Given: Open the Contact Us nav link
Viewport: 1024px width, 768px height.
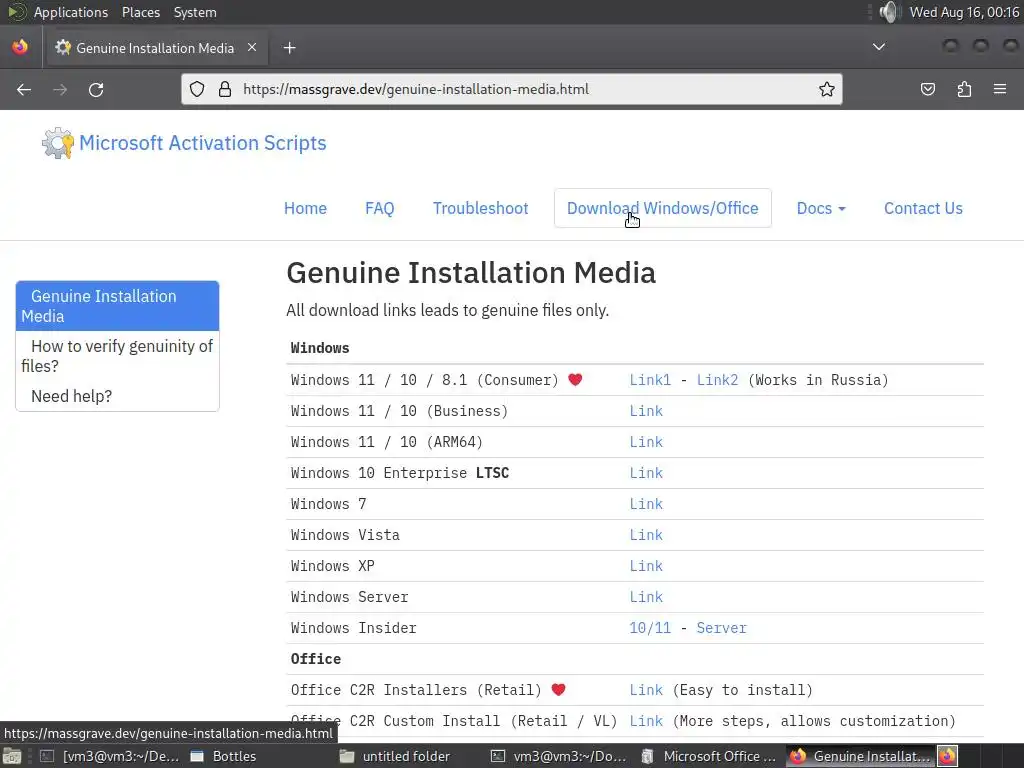Looking at the screenshot, I should coord(923,208).
